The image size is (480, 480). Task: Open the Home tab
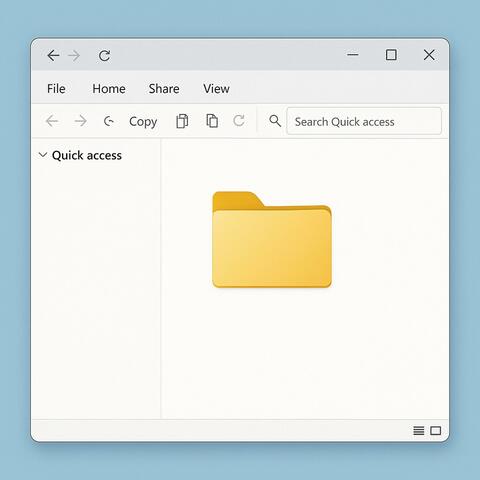(109, 89)
